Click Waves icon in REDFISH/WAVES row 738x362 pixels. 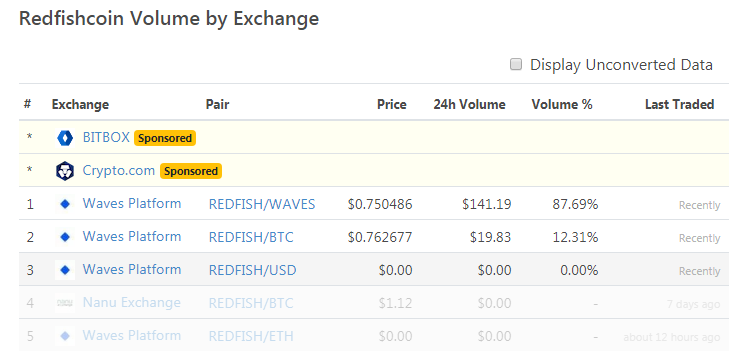click(65, 204)
